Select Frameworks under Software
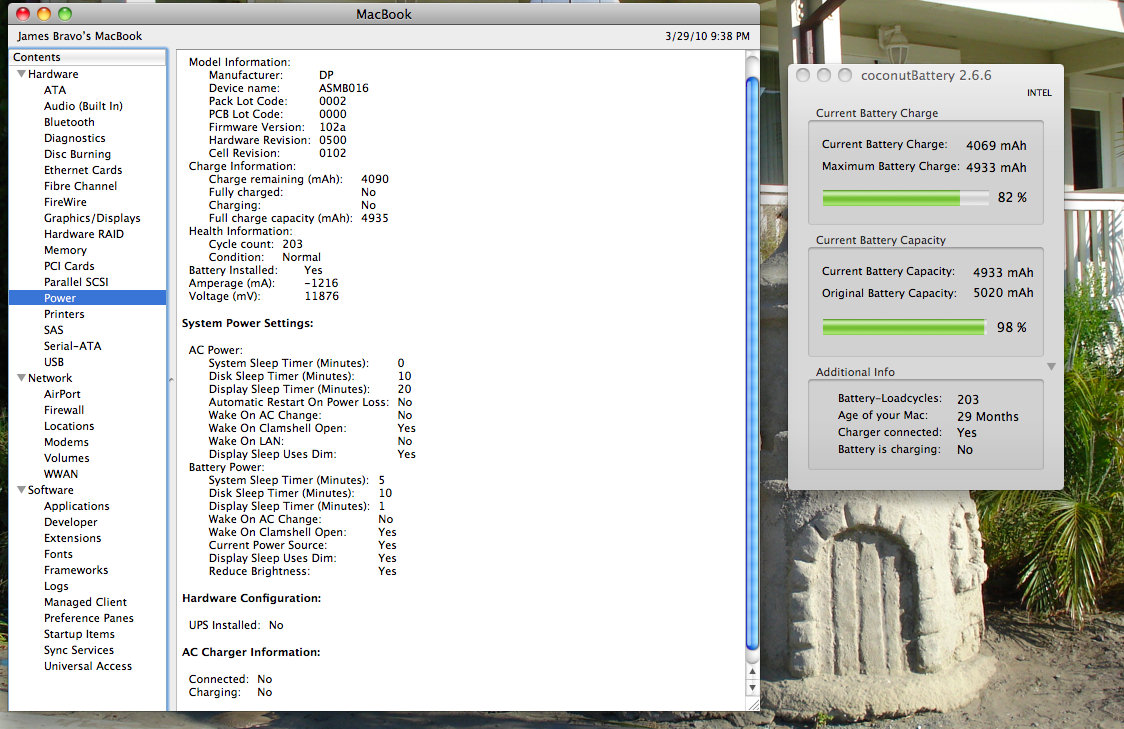This screenshot has width=1124, height=729. click(76, 570)
